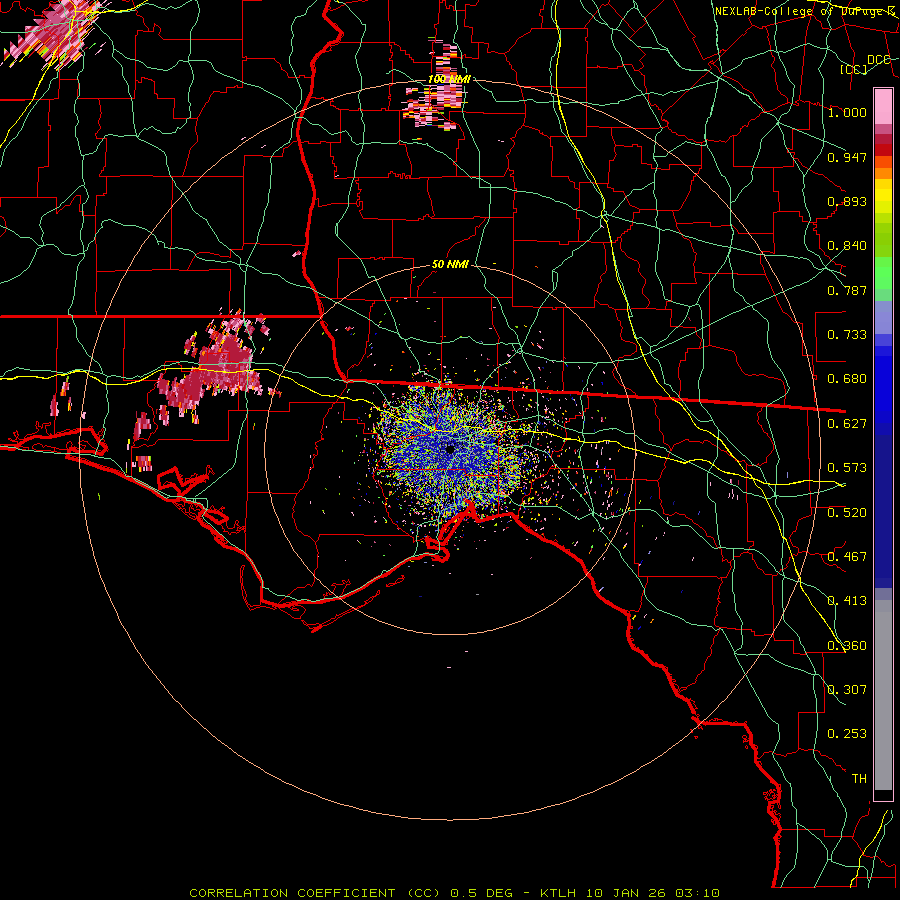Select the 0.787 scale label

tap(847, 290)
